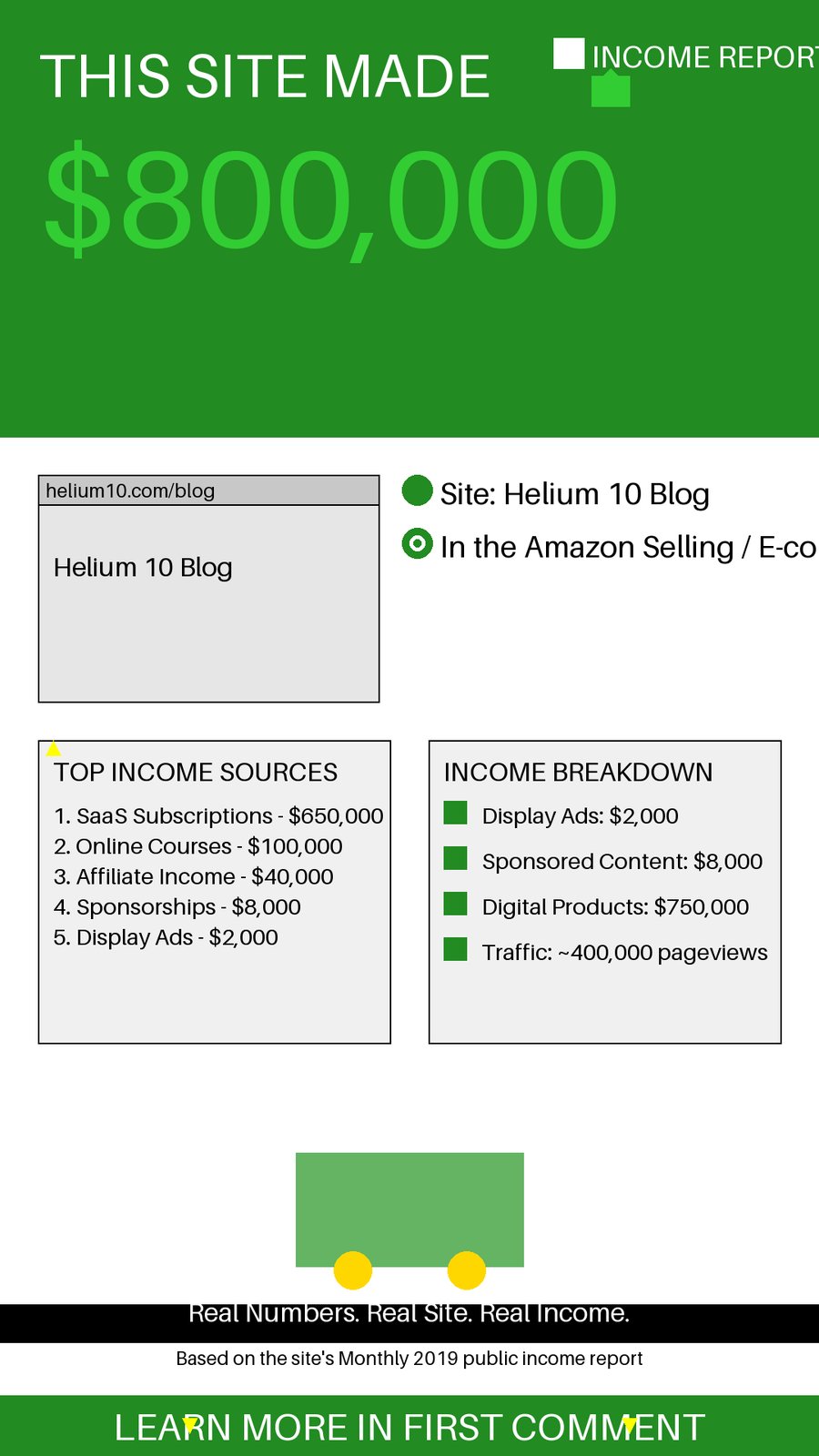This screenshot has height=1456, width=819.
Task: Click the Helium 10 Blog preview title
Action: [143, 567]
